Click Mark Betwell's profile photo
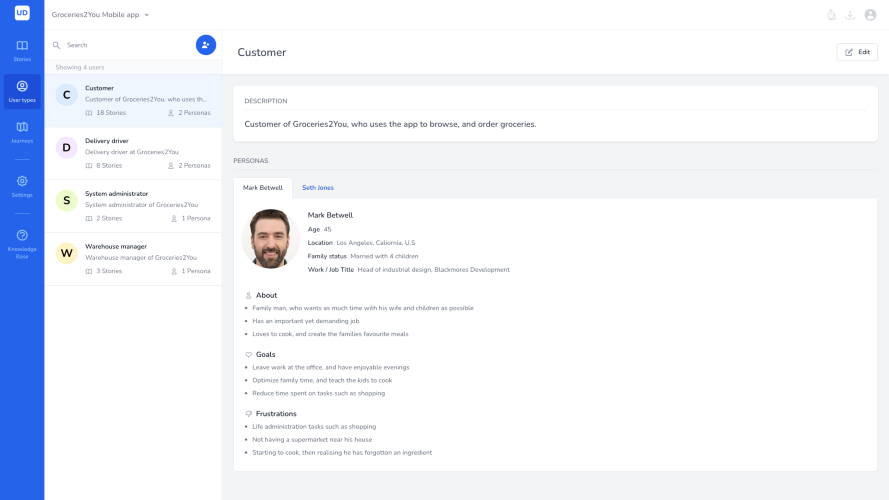The height and width of the screenshot is (500, 889). (x=270, y=239)
